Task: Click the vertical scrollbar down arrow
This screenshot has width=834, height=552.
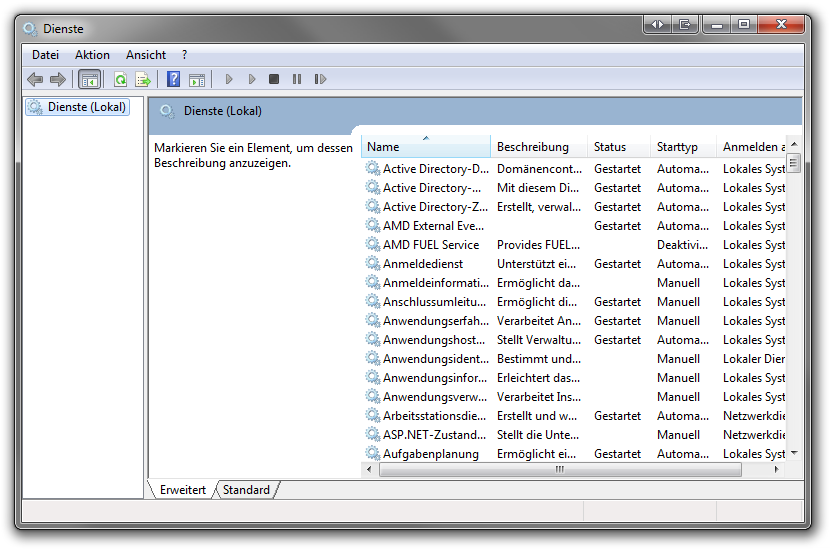Action: 794,453
